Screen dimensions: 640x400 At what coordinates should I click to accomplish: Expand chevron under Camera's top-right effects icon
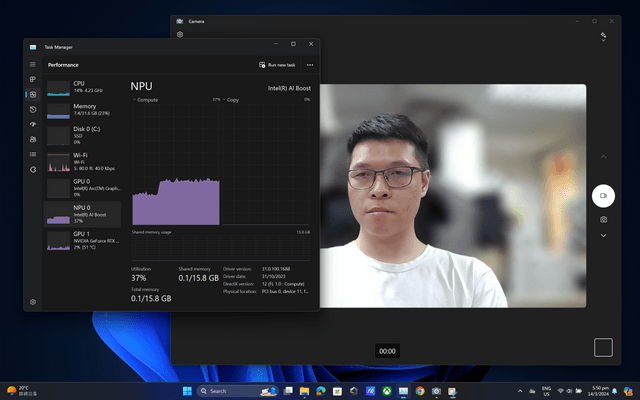coord(603,40)
